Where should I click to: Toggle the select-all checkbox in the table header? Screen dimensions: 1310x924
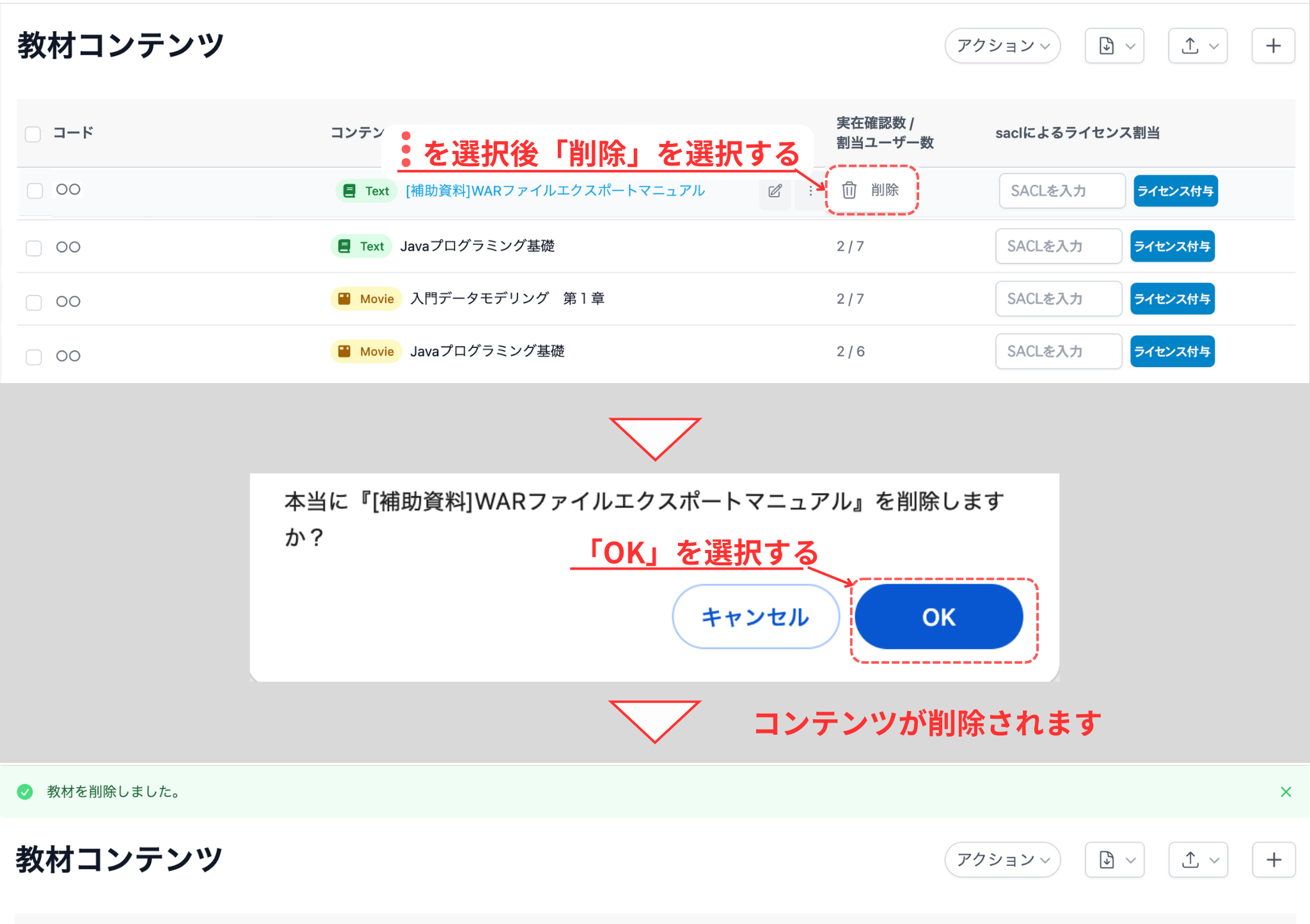[33, 133]
